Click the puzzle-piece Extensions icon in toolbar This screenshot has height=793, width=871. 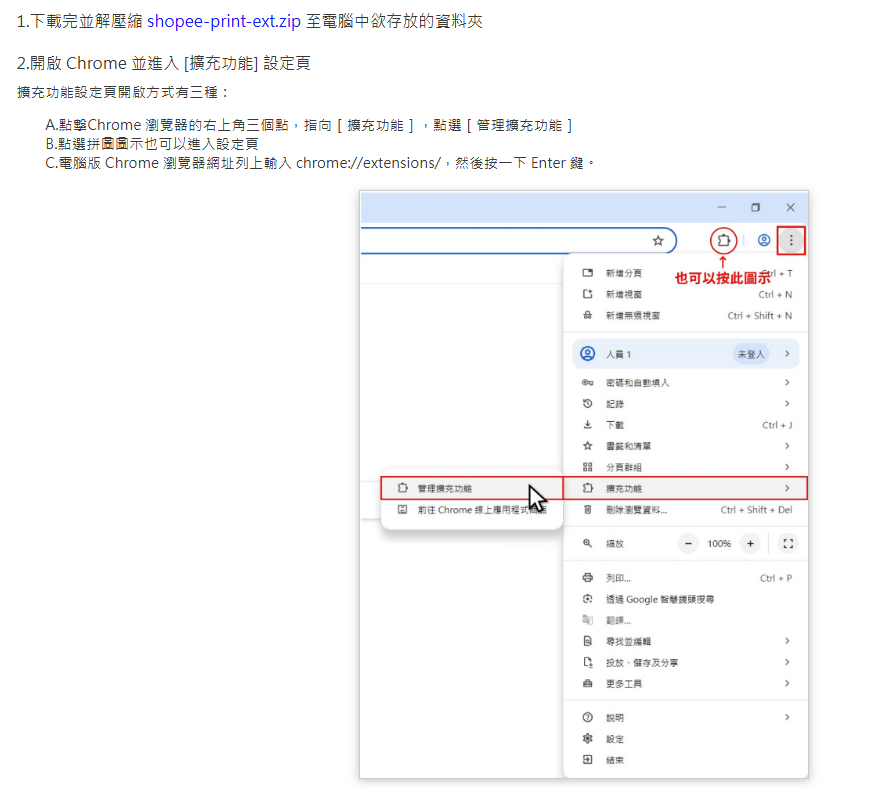[x=724, y=241]
